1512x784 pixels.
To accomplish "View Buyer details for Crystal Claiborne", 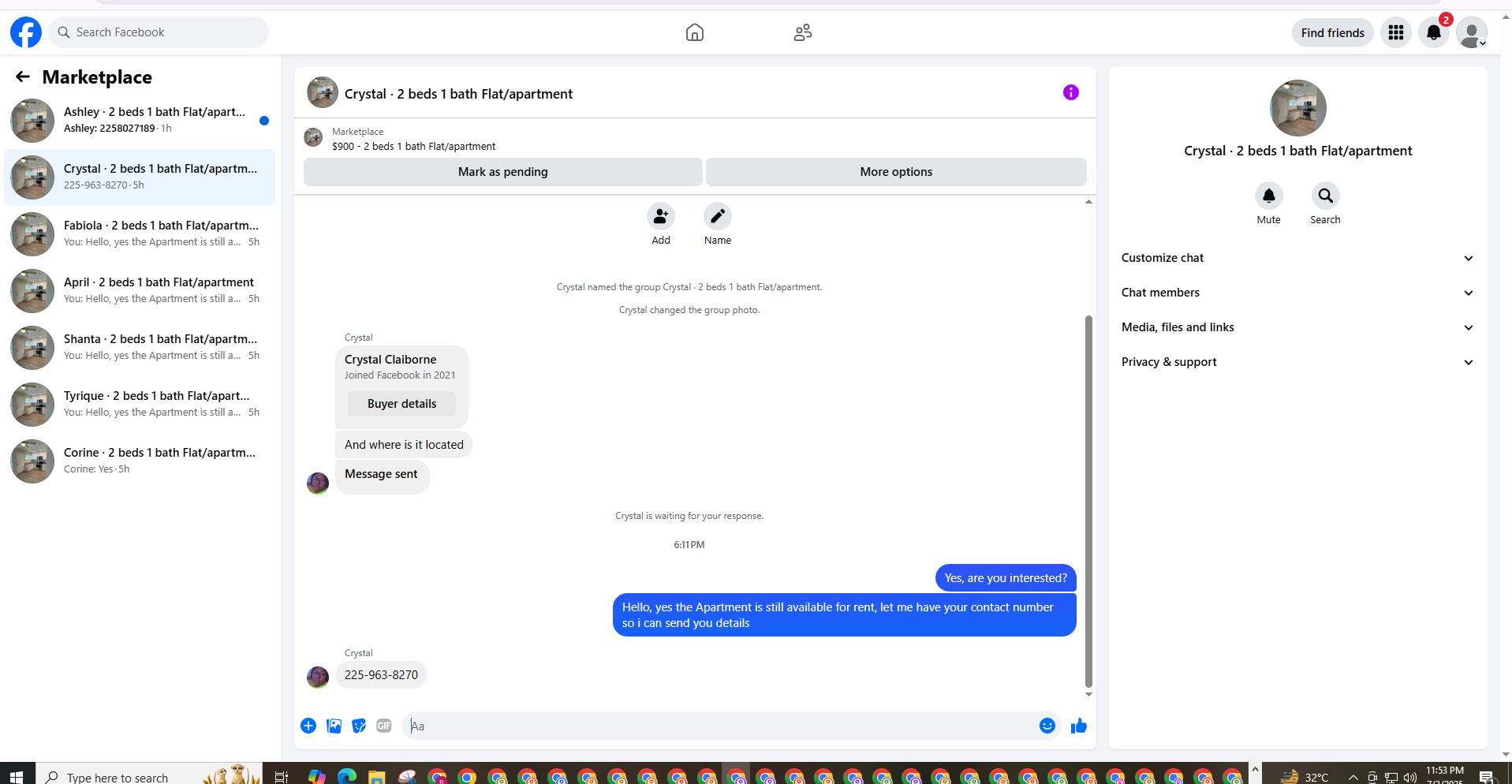I will pyautogui.click(x=401, y=404).
